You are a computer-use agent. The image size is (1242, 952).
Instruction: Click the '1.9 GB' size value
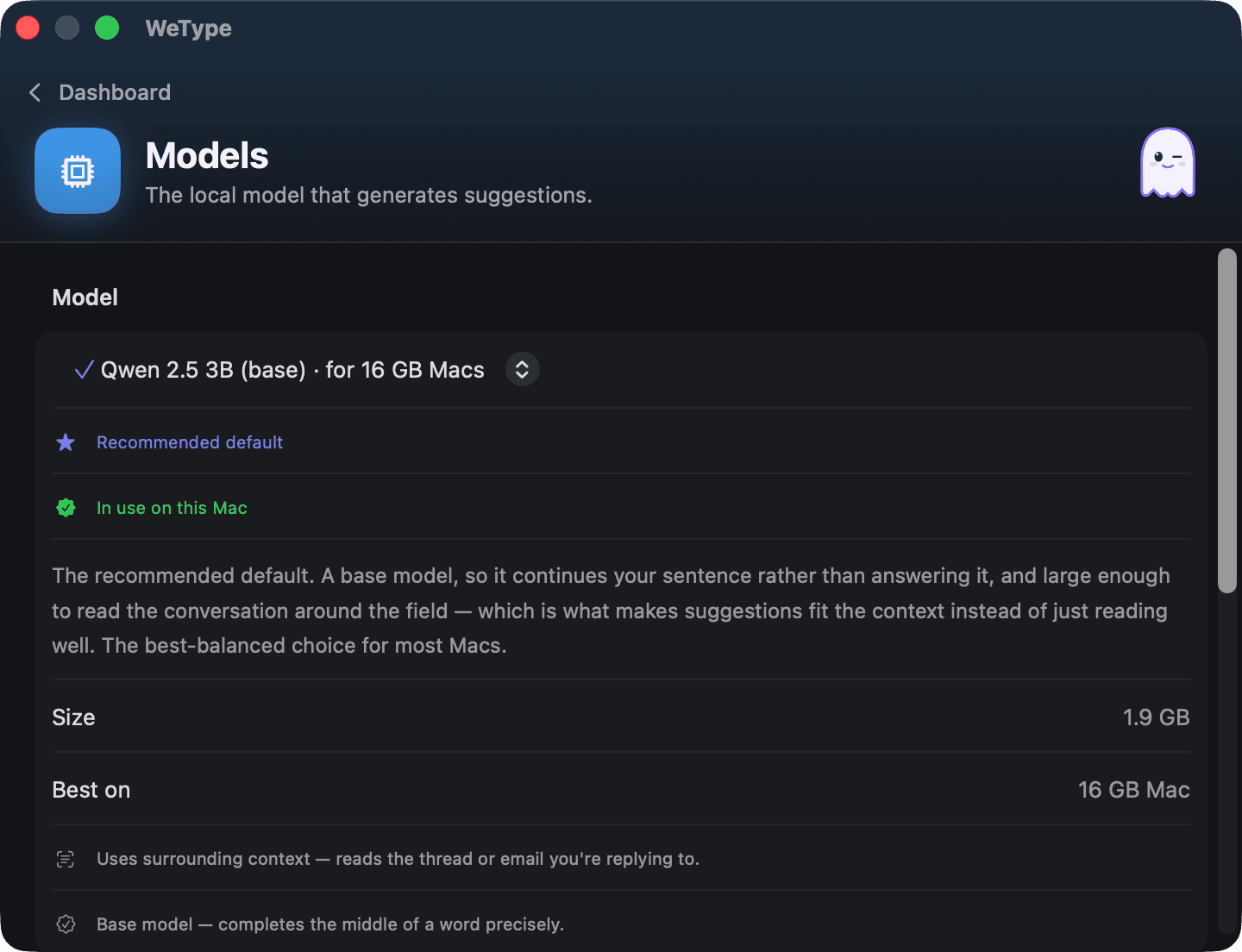click(x=1156, y=717)
